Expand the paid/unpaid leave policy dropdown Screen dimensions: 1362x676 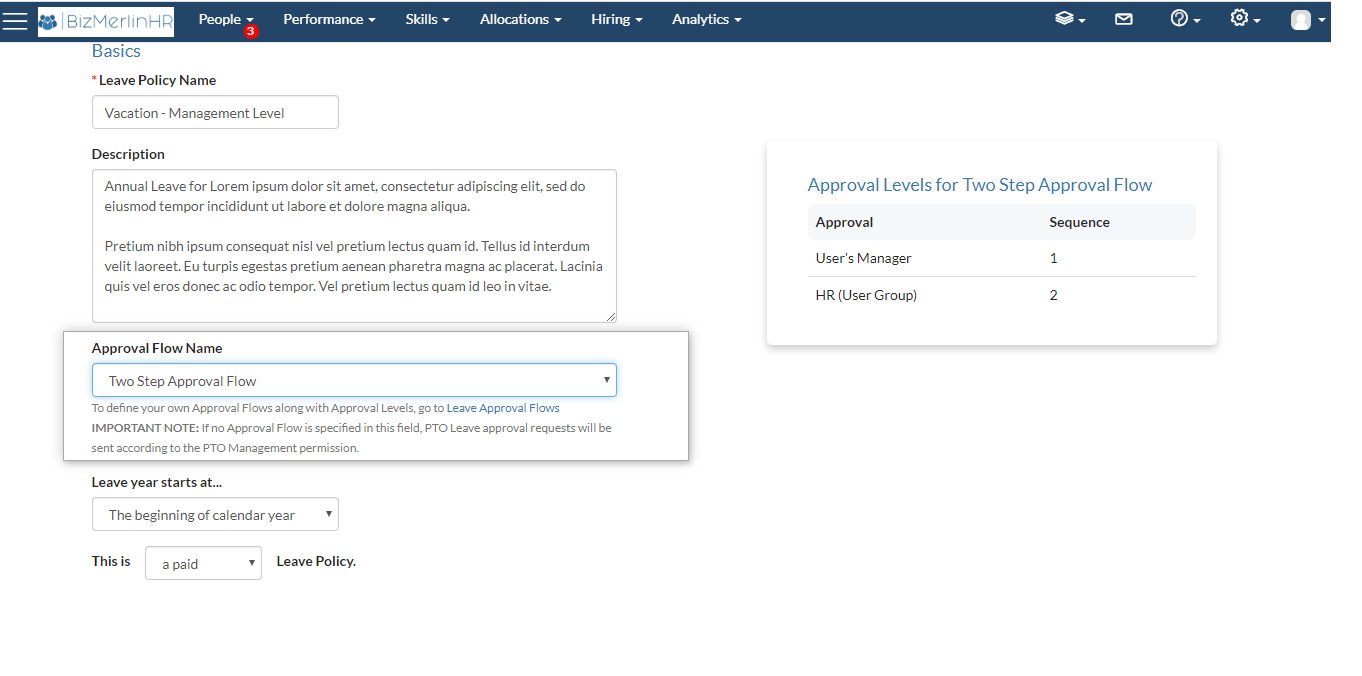pos(203,563)
